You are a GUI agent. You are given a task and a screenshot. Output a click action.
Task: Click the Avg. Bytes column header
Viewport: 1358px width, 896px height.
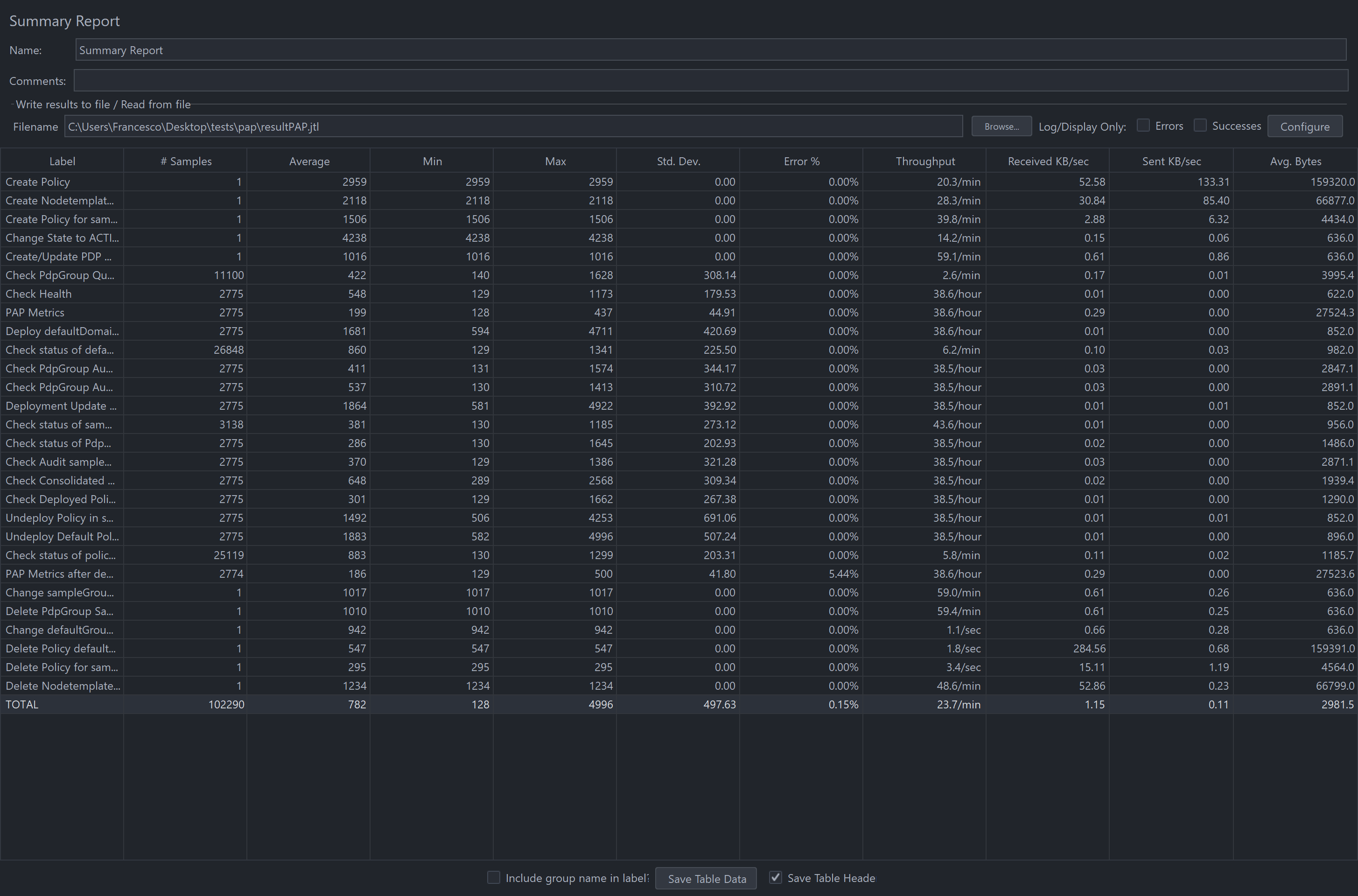1295,161
